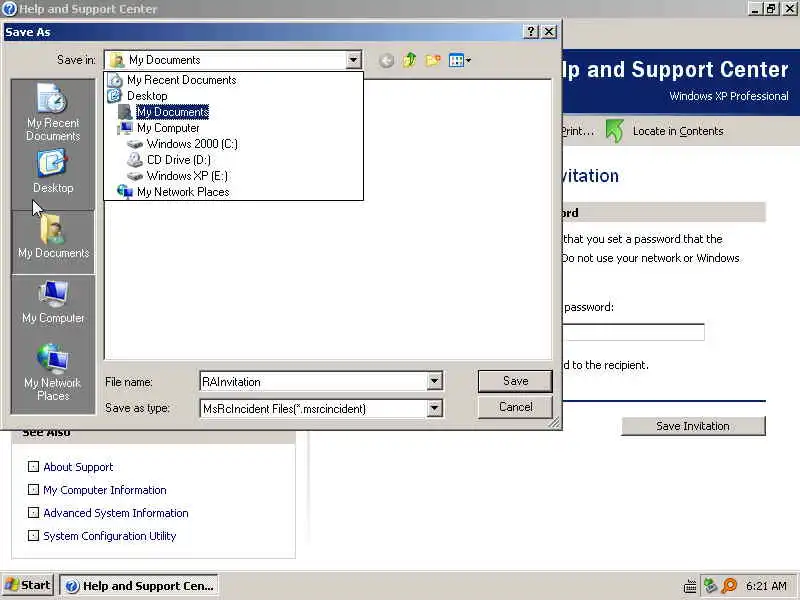Click the System Configuration Utility bullet icon
Image resolution: width=800 pixels, height=600 pixels.
[33, 536]
